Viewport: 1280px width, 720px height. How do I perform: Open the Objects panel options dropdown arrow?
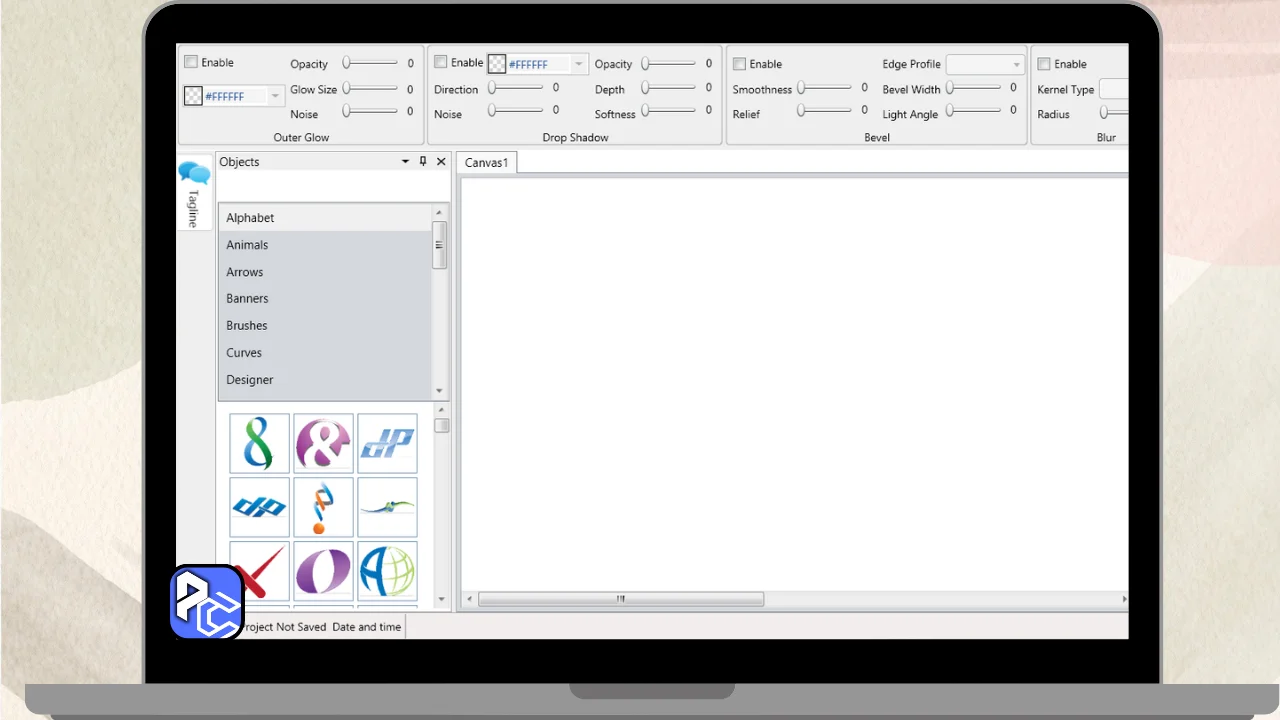405,162
